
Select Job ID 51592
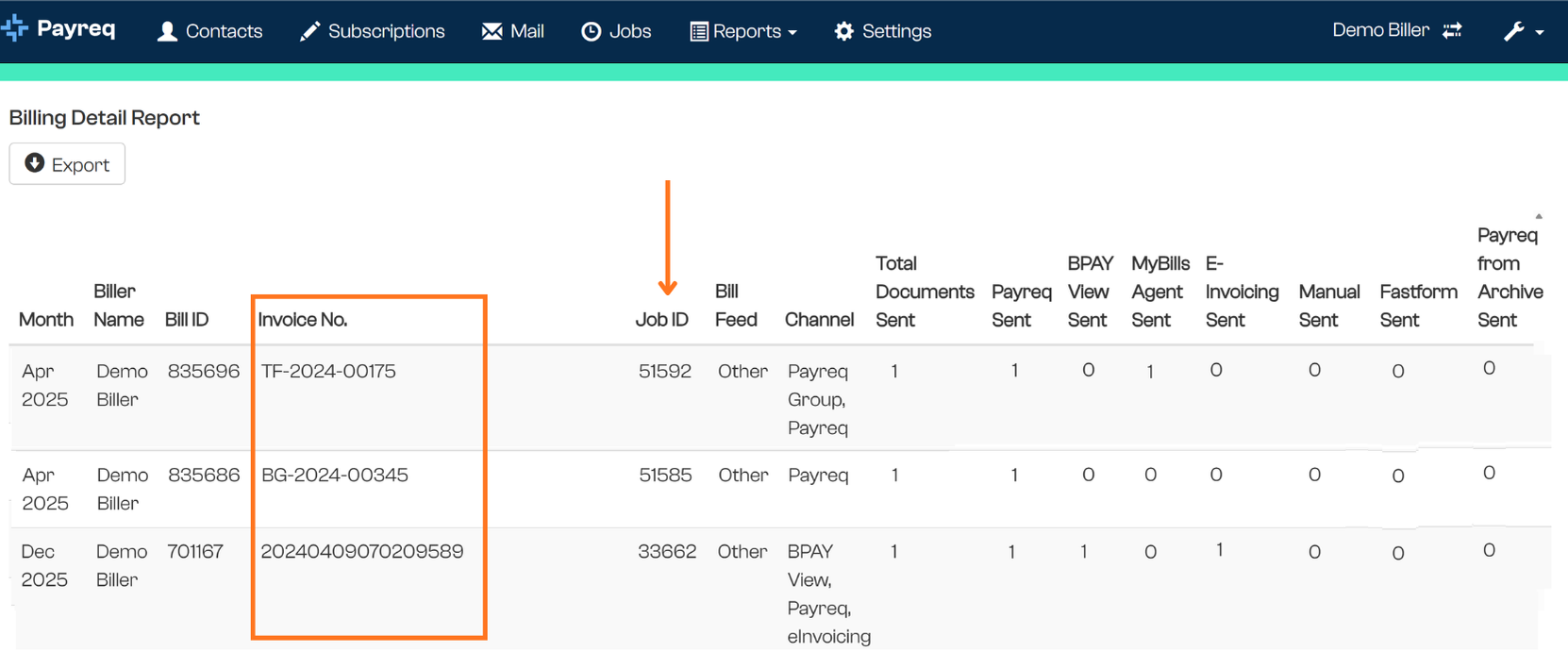tap(665, 371)
